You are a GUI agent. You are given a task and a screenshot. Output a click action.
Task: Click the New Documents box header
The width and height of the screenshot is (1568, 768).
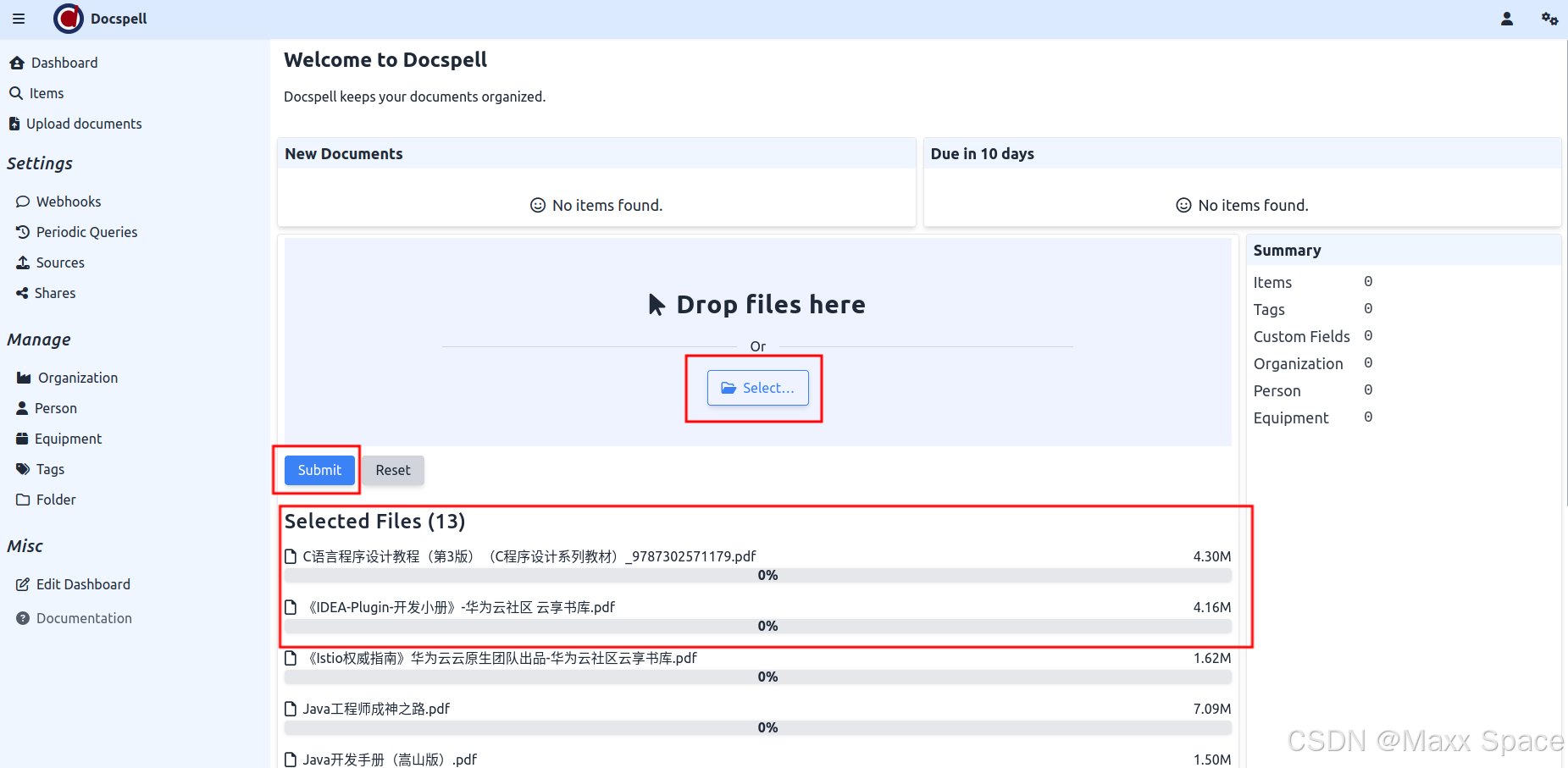596,153
